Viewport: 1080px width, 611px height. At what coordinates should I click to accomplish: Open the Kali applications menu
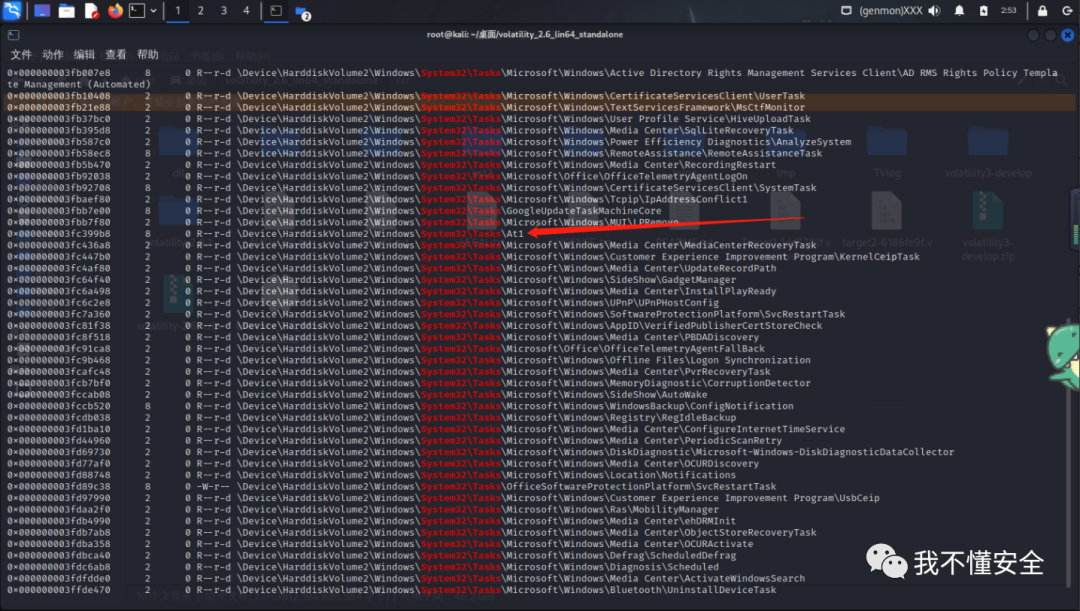coord(12,10)
